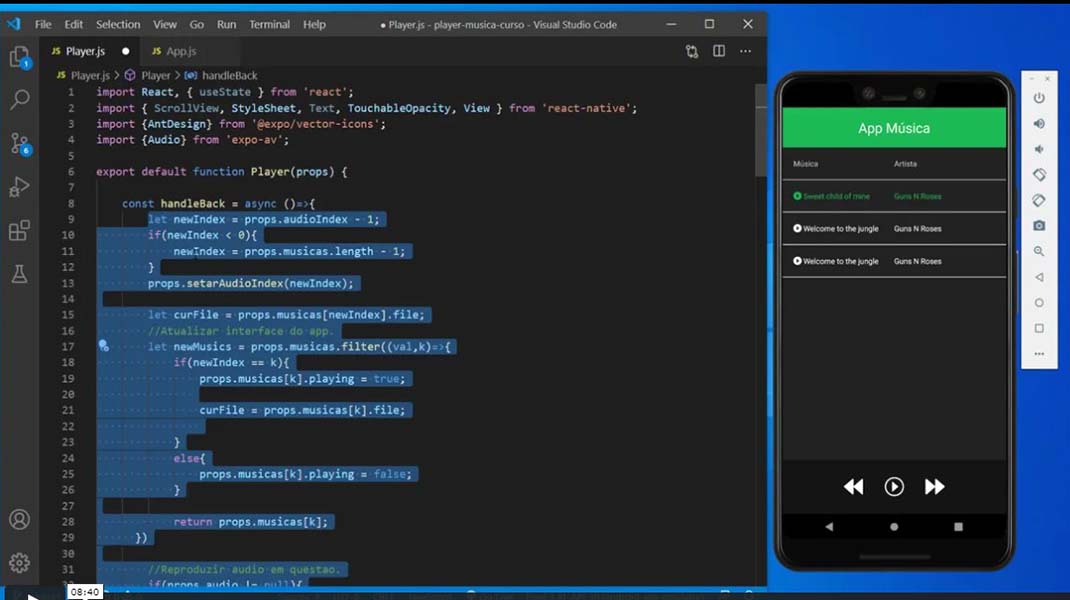Open the Source Control view in the activity bar
This screenshot has height=600, width=1070.
click(x=22, y=143)
